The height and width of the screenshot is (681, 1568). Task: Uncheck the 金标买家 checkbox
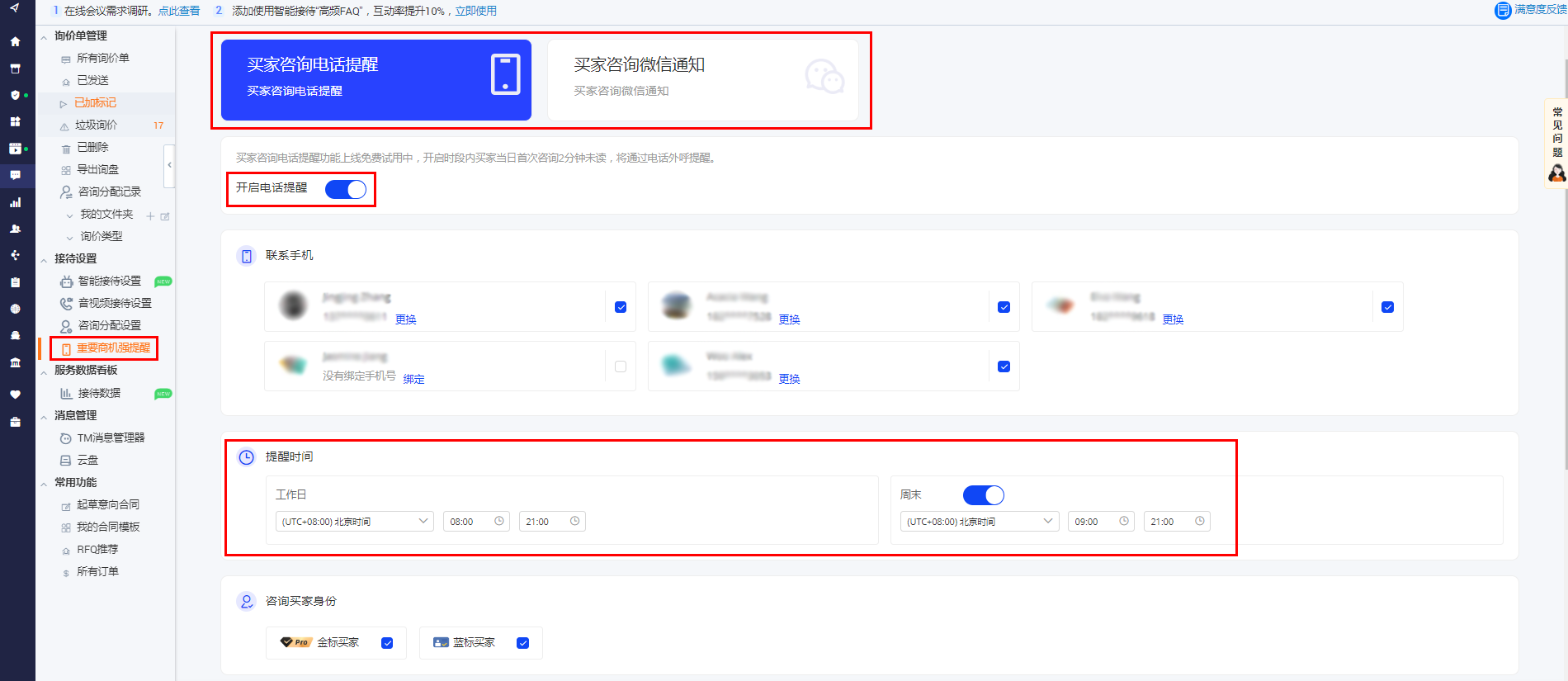[387, 643]
